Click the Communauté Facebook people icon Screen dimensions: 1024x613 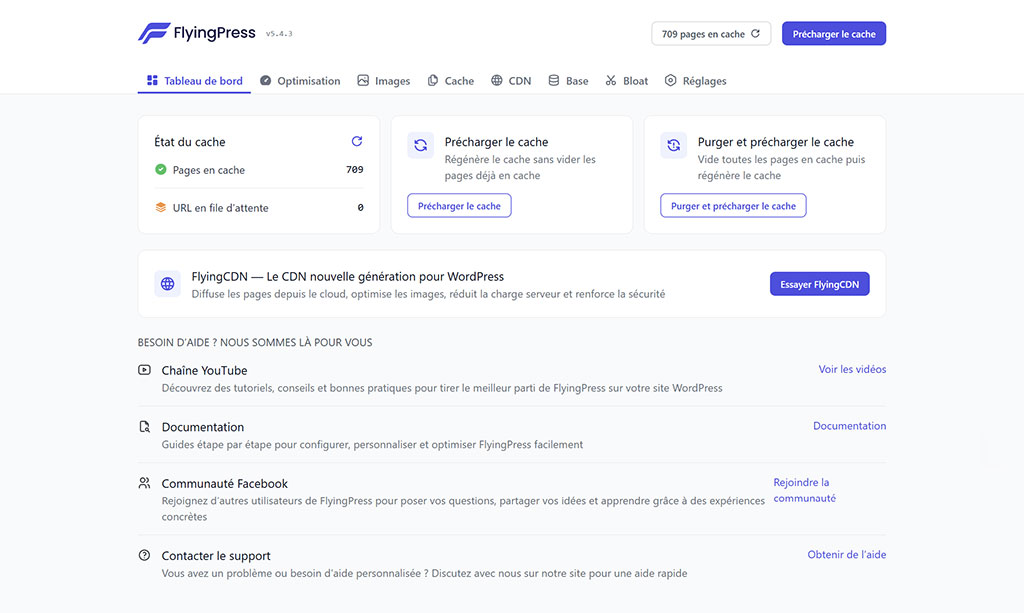pyautogui.click(x=144, y=483)
